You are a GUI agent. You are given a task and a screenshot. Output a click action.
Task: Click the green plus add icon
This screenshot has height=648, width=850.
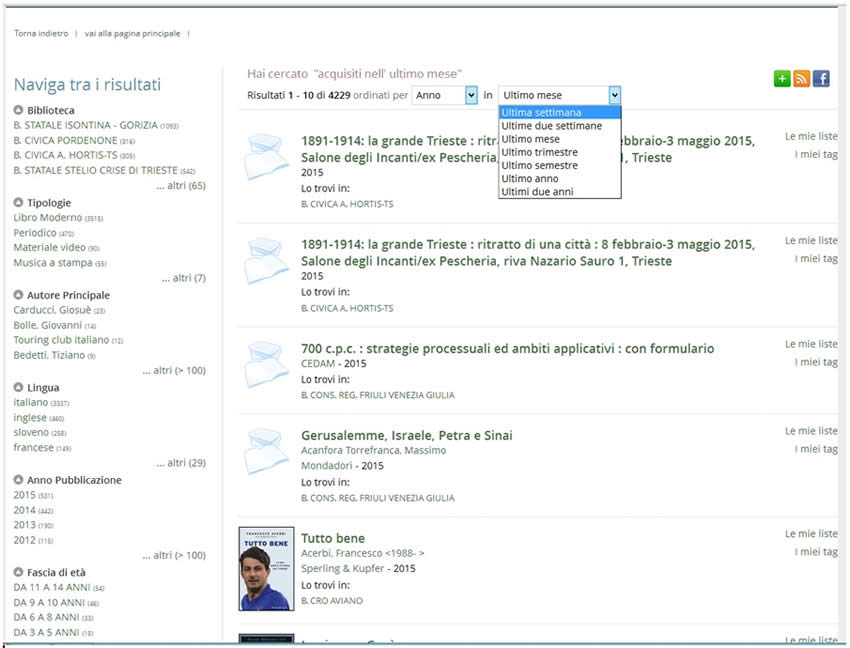pyautogui.click(x=782, y=79)
